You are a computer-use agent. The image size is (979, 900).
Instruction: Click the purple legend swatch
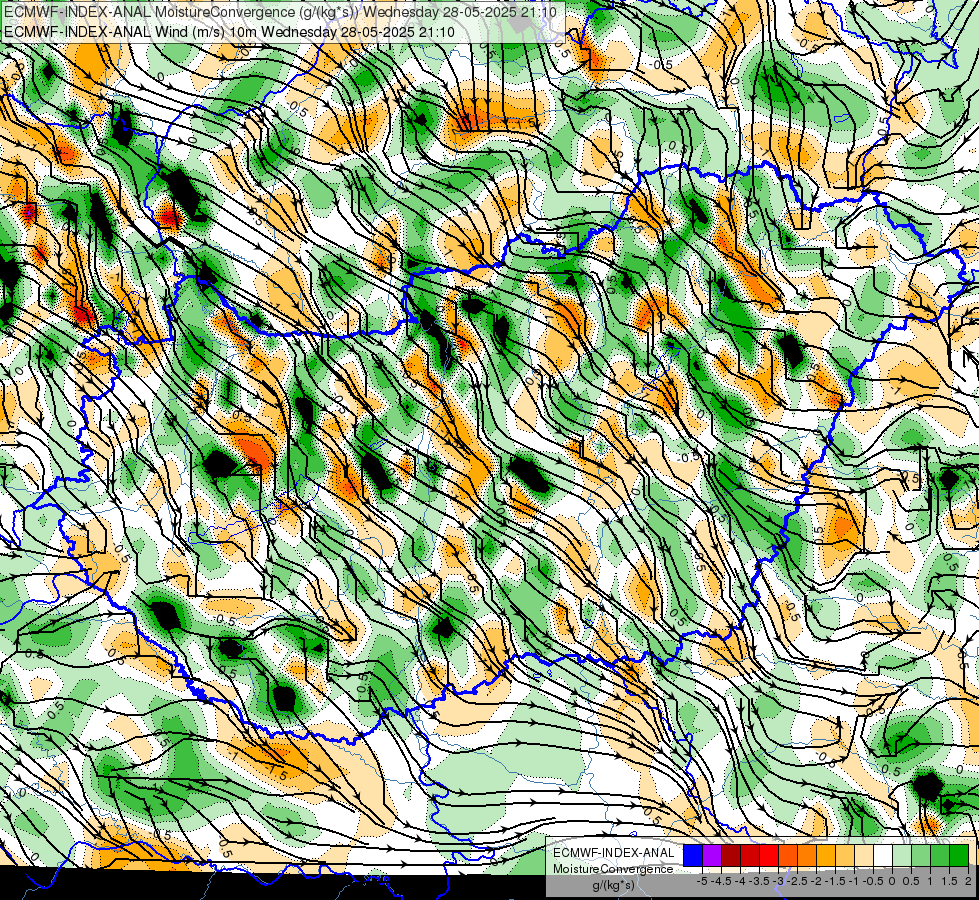pyautogui.click(x=712, y=856)
